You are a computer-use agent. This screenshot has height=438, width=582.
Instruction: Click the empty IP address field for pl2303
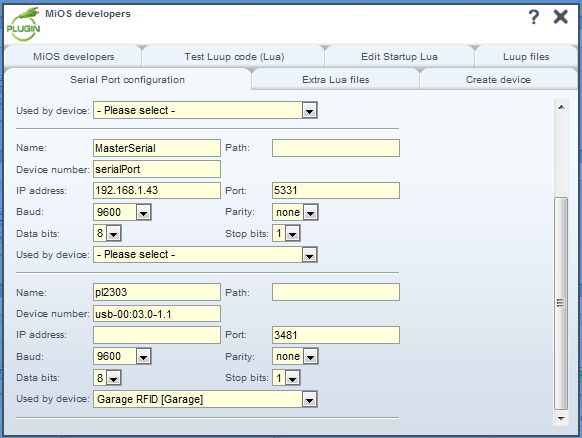pos(157,335)
